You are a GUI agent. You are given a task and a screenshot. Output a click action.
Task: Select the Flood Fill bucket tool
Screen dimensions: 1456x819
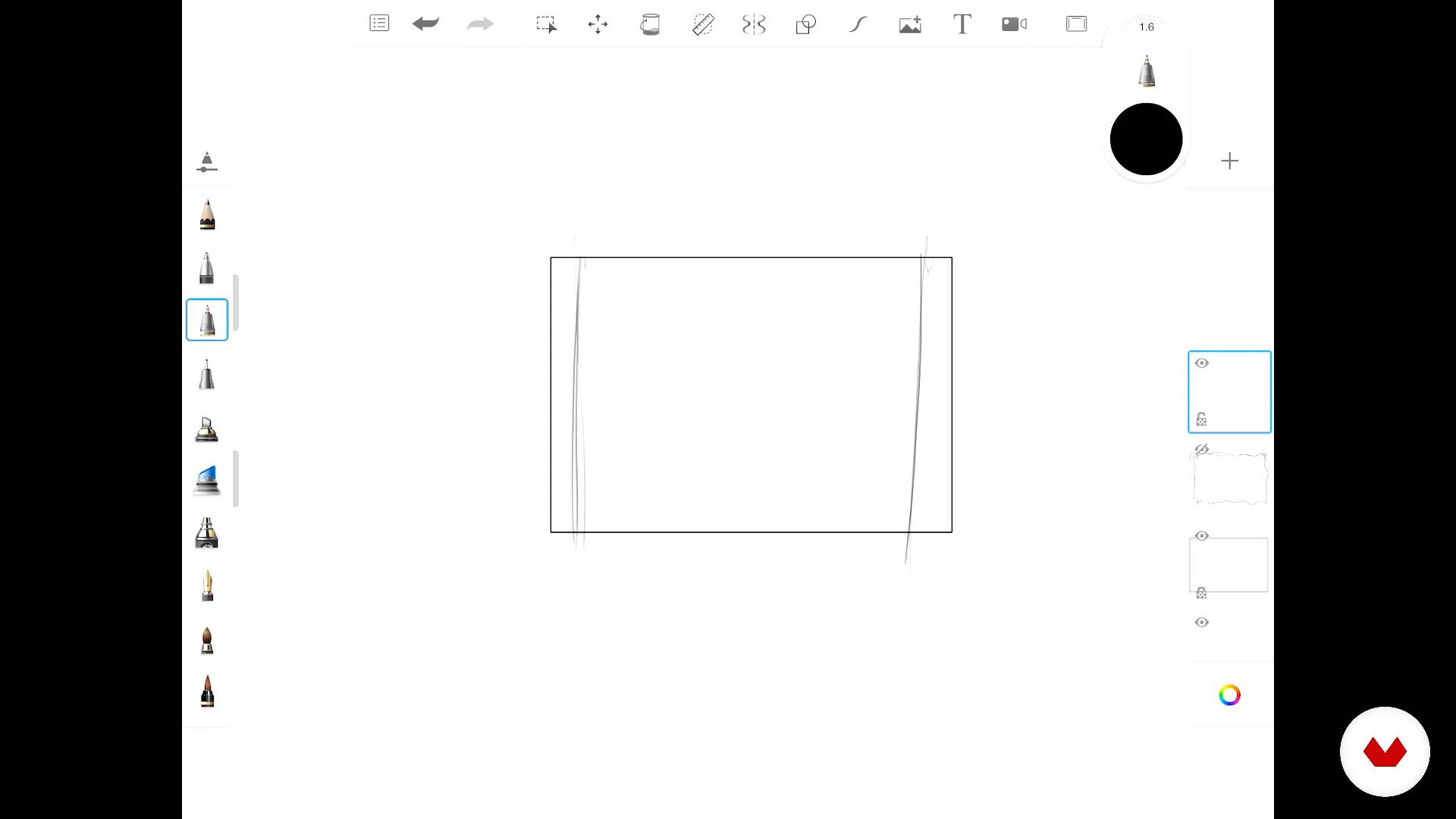click(650, 24)
